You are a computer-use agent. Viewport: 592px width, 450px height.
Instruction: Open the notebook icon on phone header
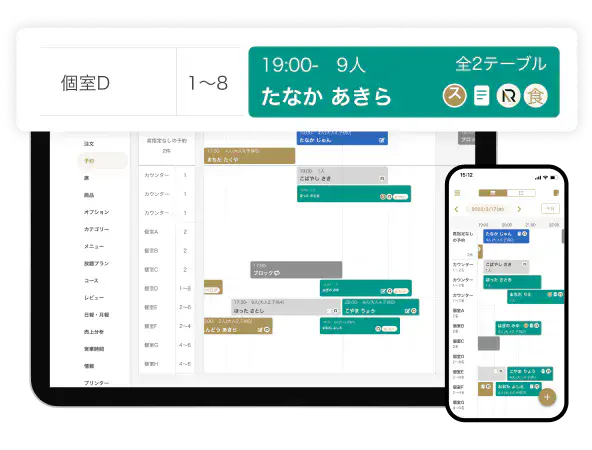(556, 193)
